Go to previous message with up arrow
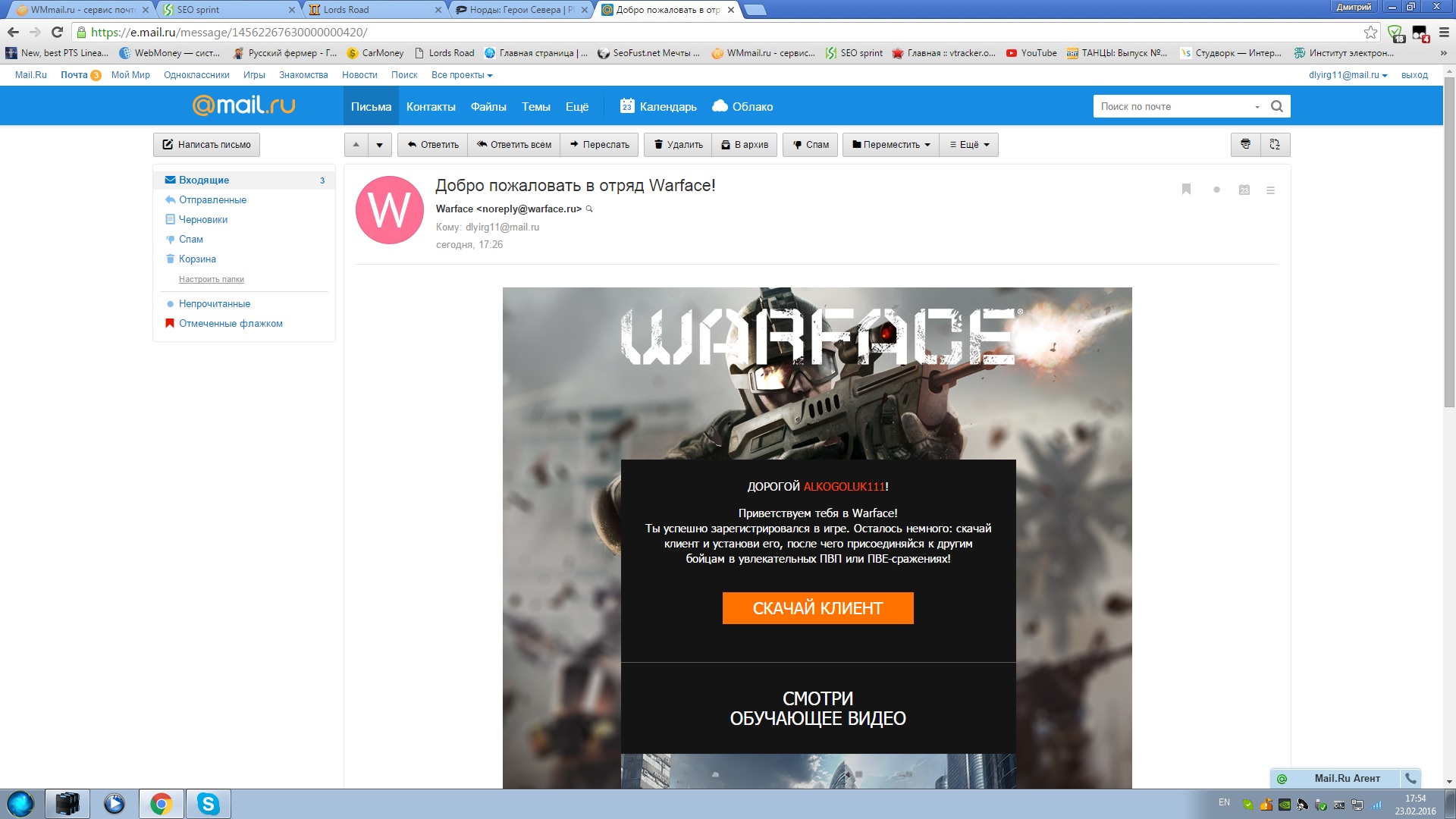Viewport: 1456px width, 819px height. 356,144
